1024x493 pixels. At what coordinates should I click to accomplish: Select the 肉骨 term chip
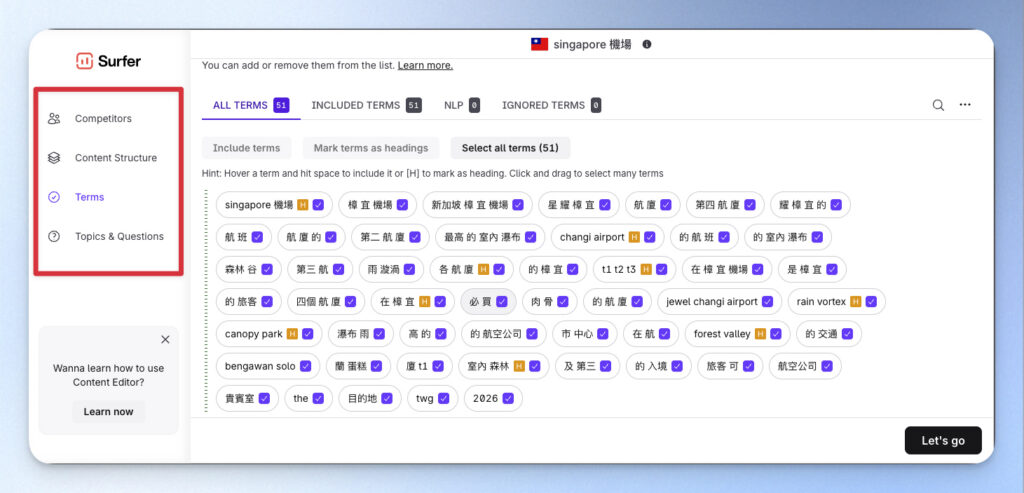[549, 302]
